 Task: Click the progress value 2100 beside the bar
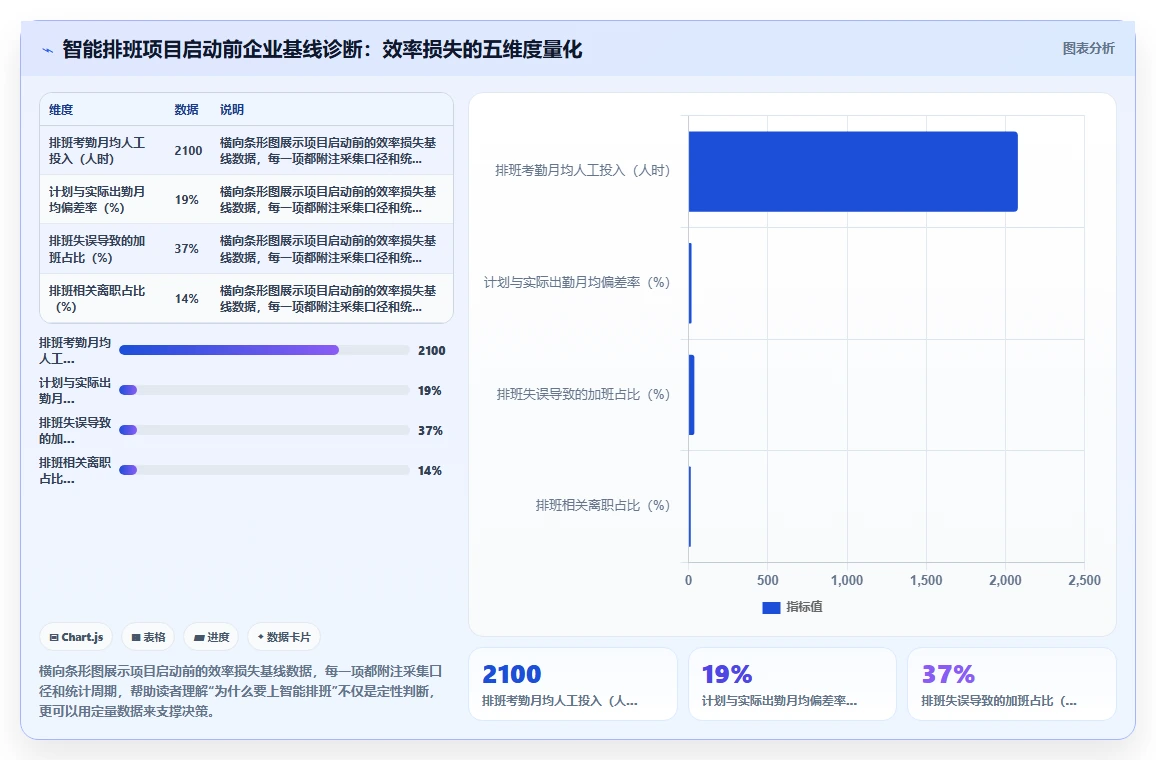pos(431,351)
